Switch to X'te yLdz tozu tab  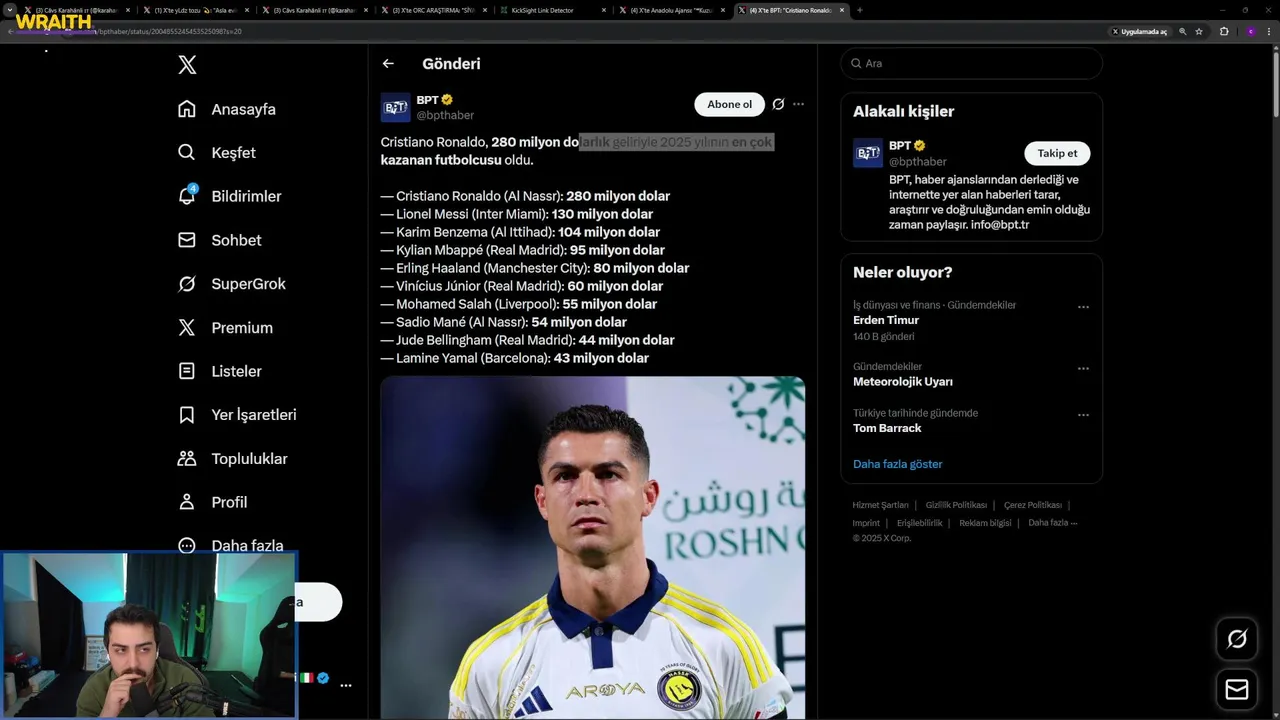[x=195, y=10]
